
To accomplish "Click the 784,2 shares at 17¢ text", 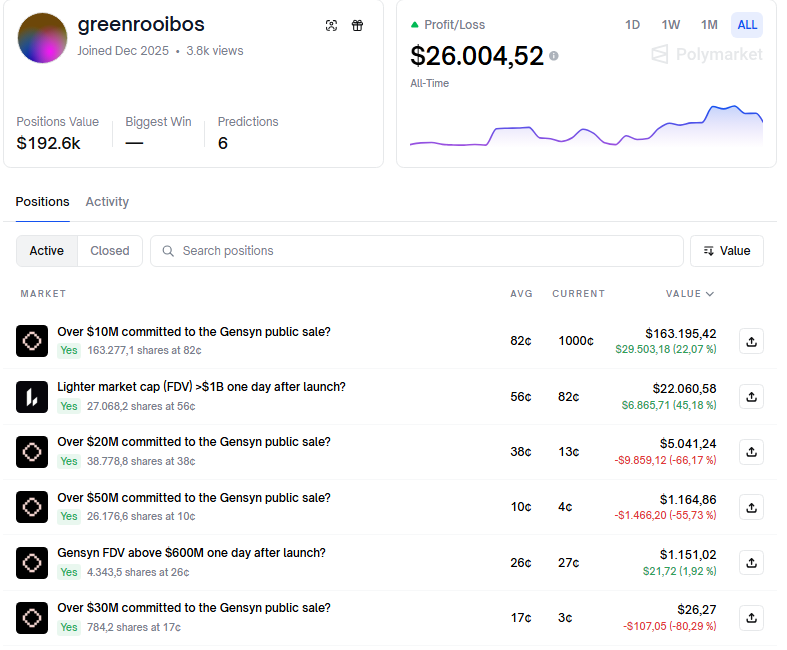I will (x=134, y=627).
